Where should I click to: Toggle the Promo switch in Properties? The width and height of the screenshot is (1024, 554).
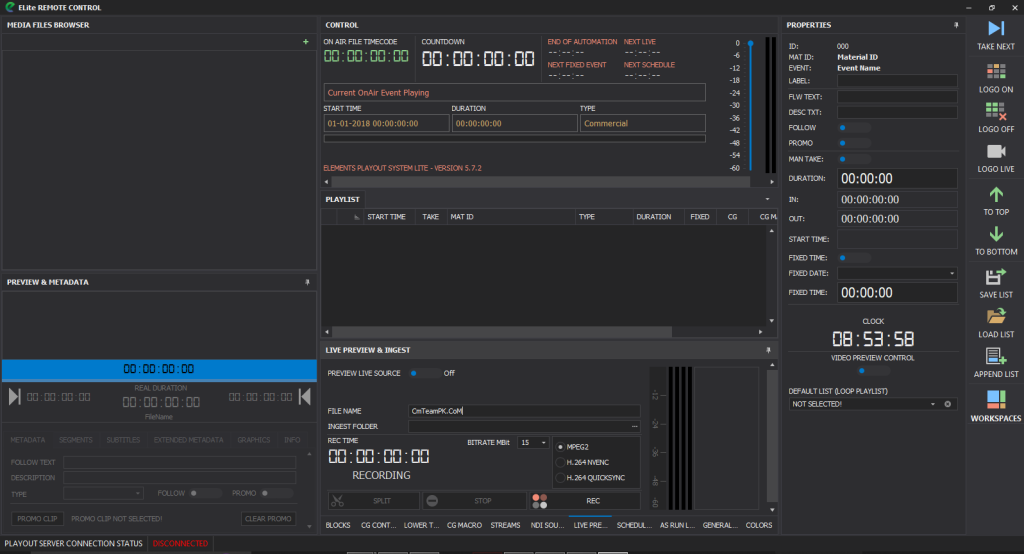854,143
